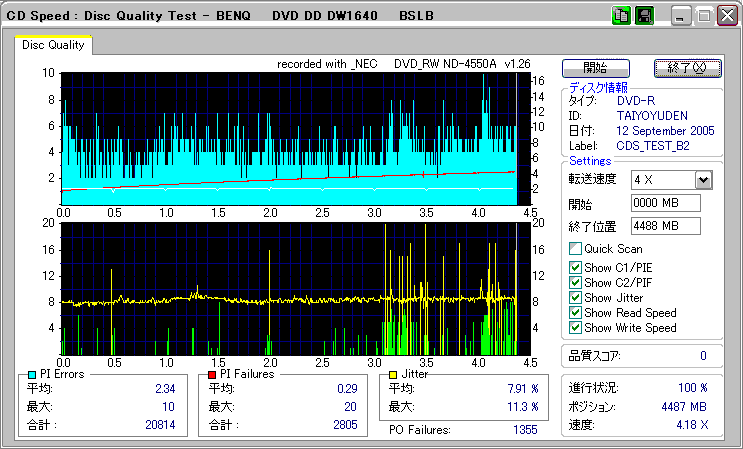Click inside the upper PI Errors graph

tap(288, 138)
